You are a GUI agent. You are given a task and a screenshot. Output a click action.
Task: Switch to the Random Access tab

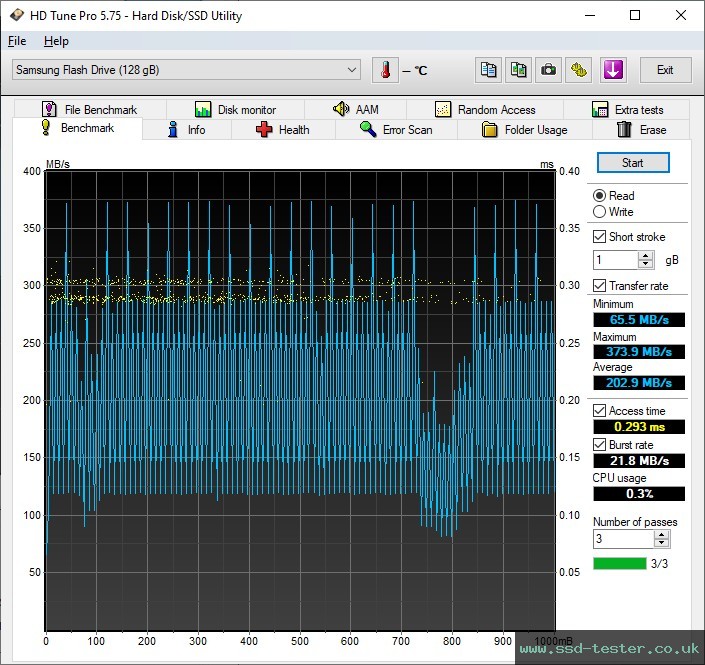point(485,109)
